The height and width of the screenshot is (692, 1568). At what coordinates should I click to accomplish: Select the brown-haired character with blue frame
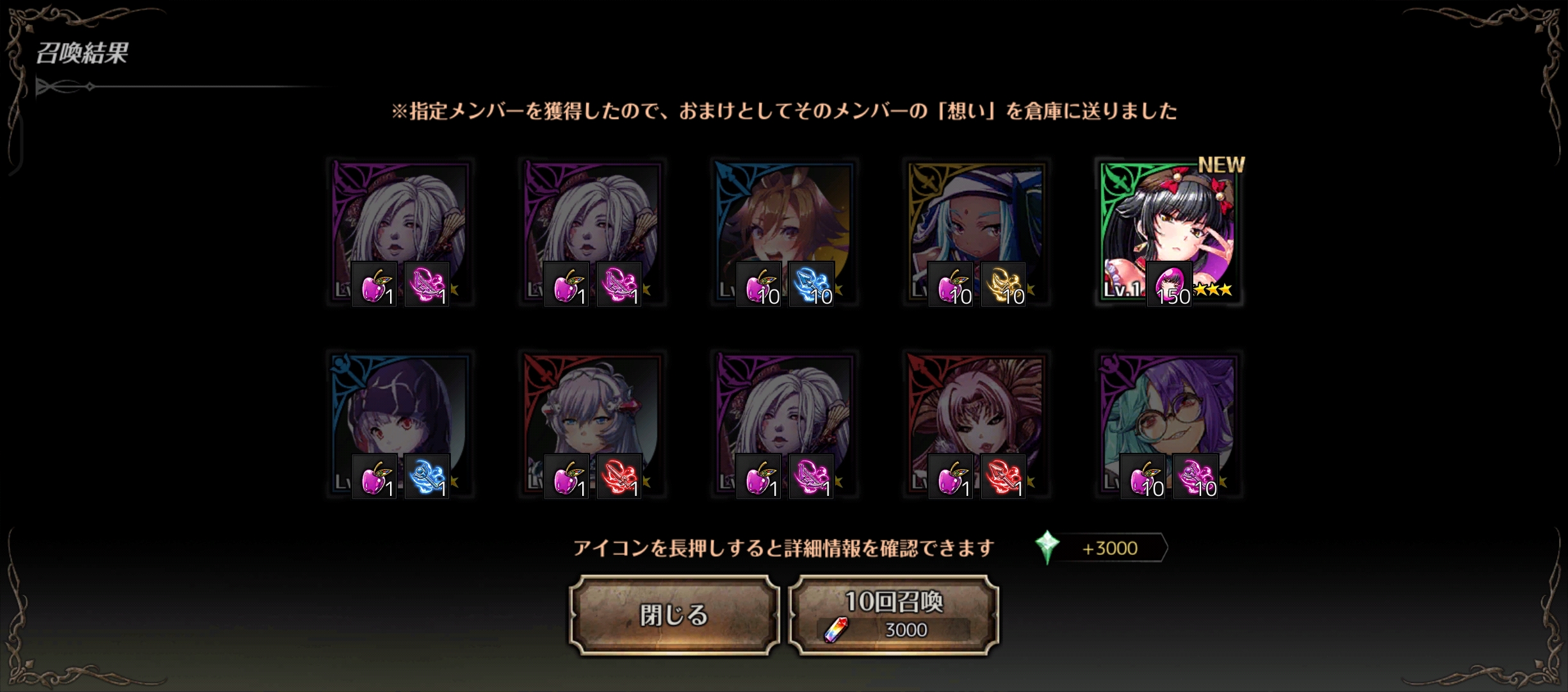(785, 231)
